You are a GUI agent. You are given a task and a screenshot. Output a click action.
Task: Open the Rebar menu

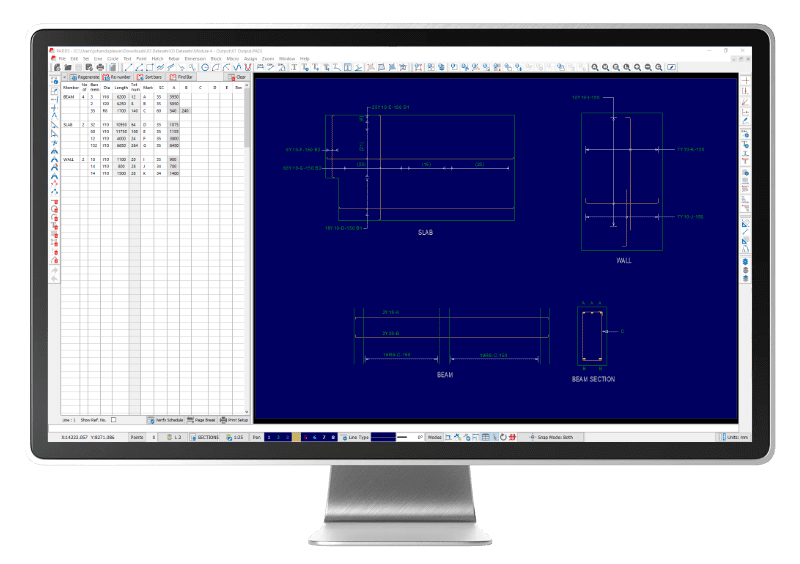174,59
